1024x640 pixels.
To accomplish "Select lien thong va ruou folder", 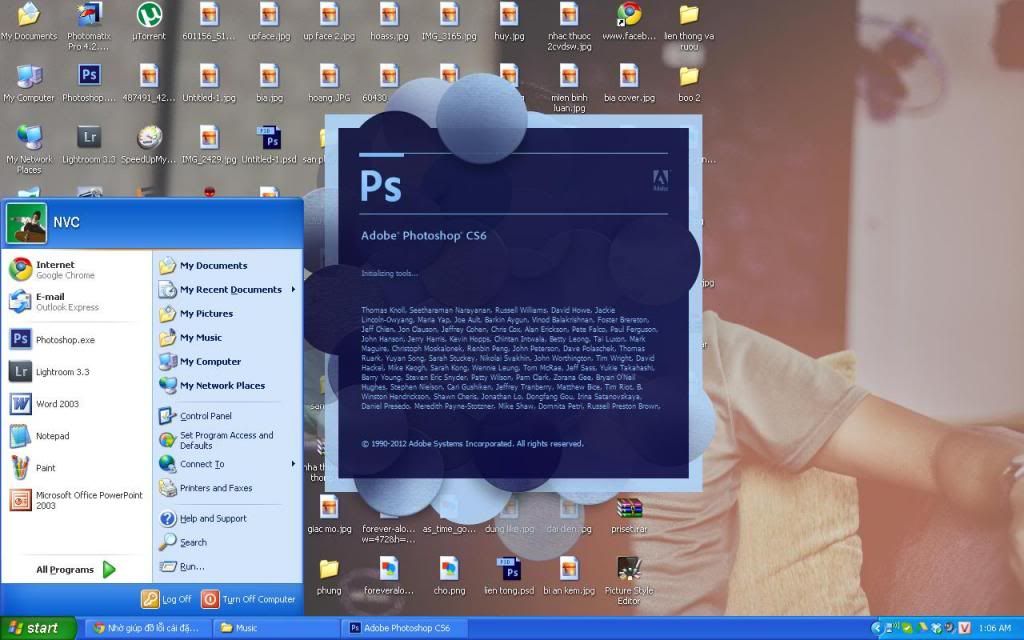I will click(689, 26).
